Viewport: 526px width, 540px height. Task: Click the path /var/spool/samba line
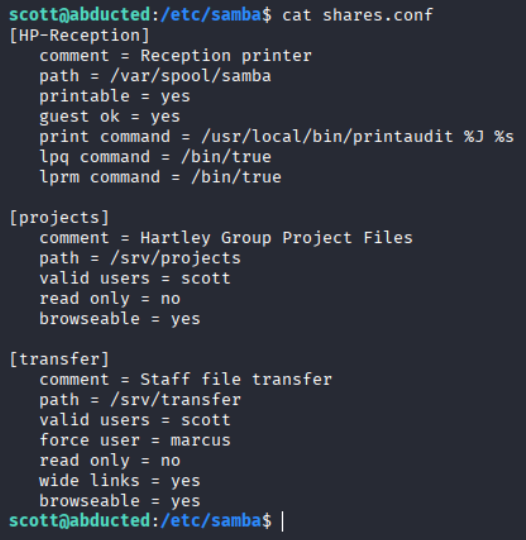(x=155, y=76)
